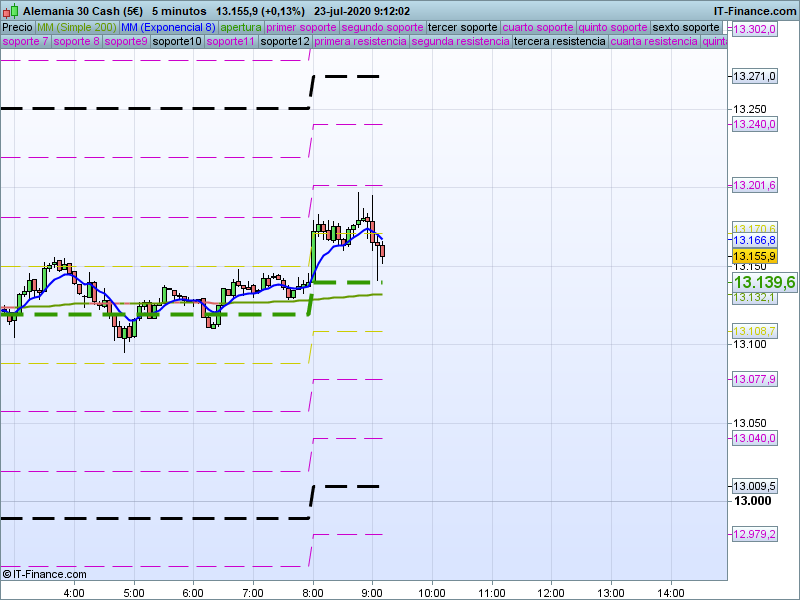Click the Alemania 30 Cash (5€) title
Image resolution: width=800 pixels, height=600 pixels.
click(83, 11)
